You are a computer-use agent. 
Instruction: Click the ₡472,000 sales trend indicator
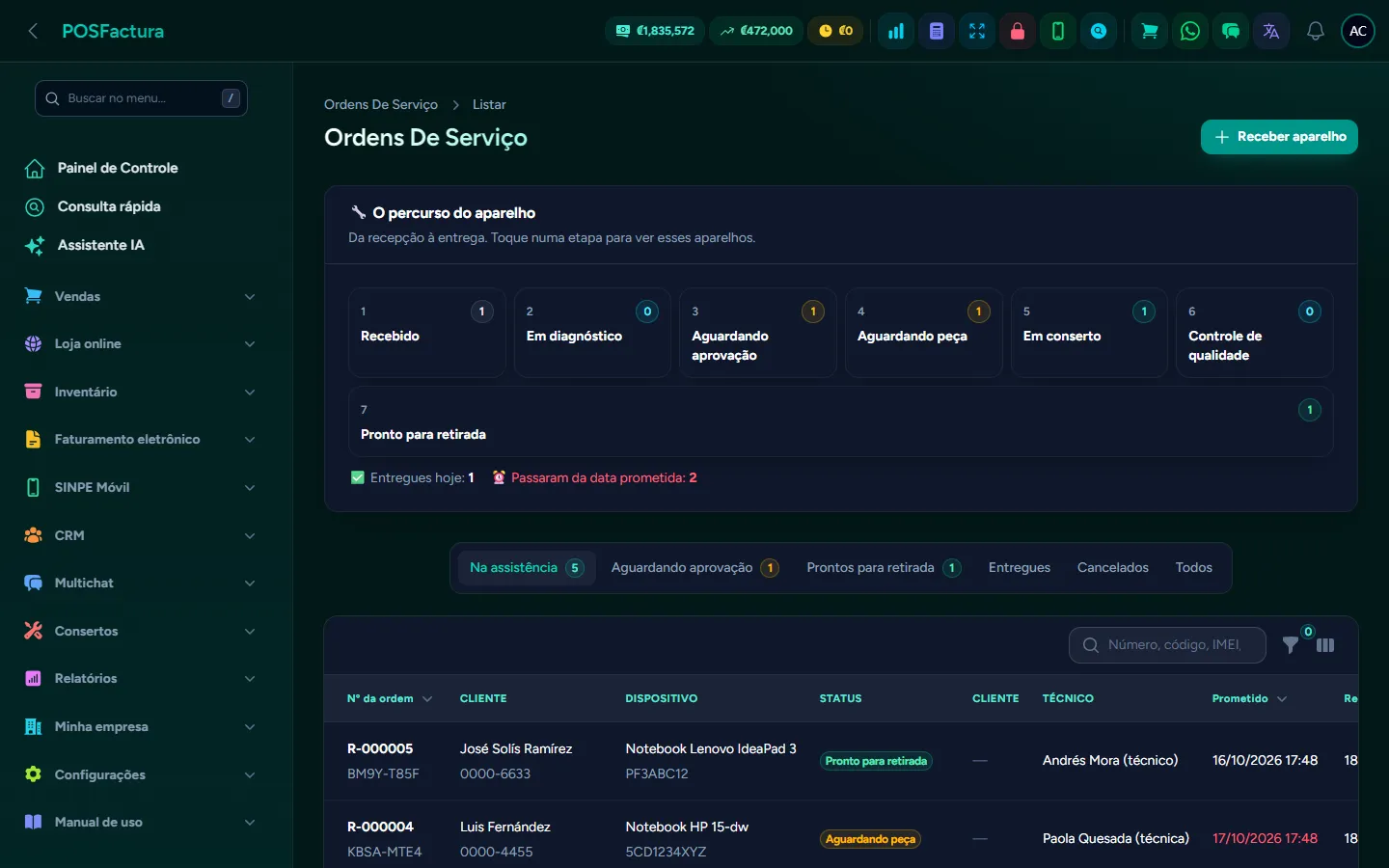(756, 31)
